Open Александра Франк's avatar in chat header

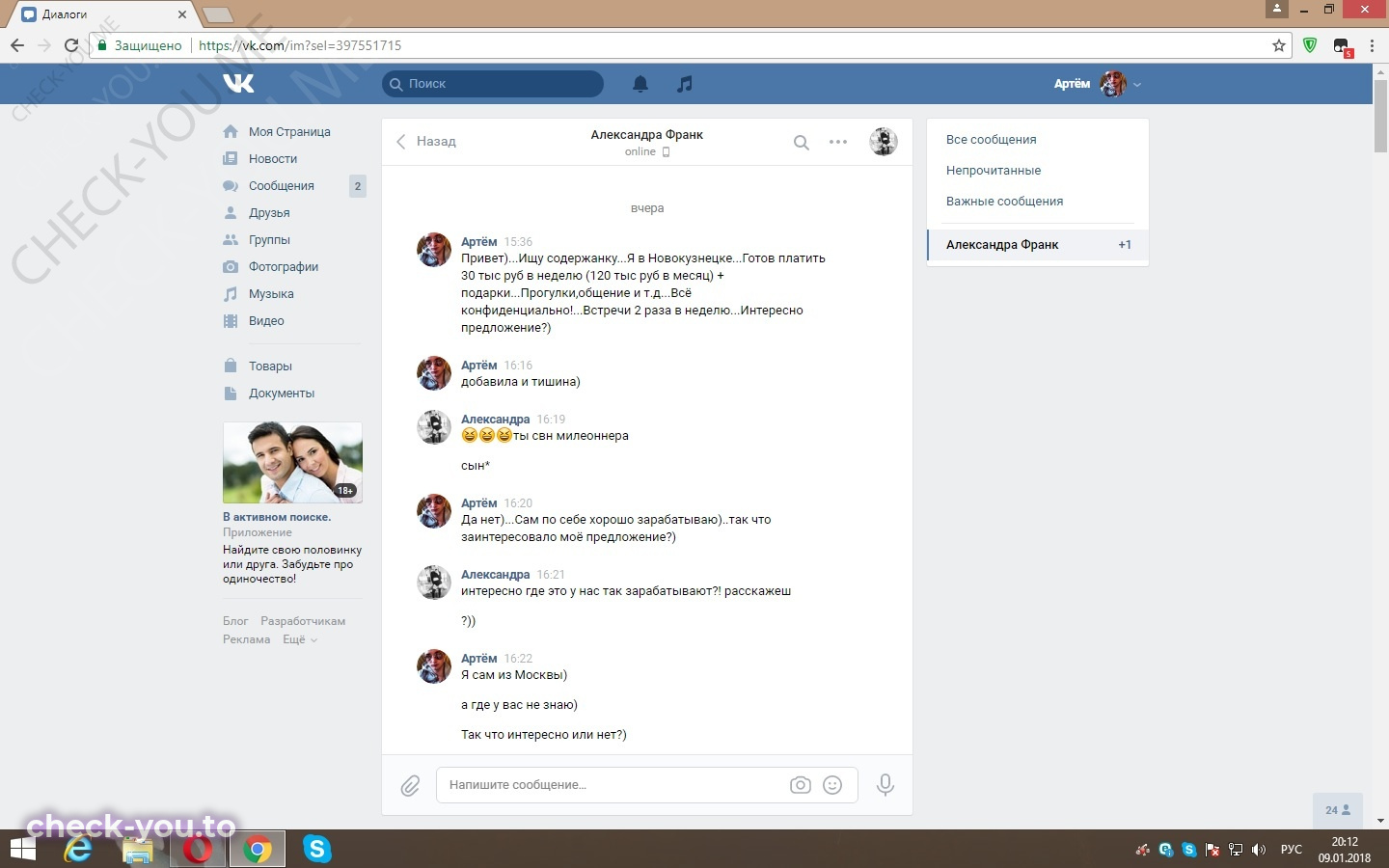pyautogui.click(x=884, y=142)
